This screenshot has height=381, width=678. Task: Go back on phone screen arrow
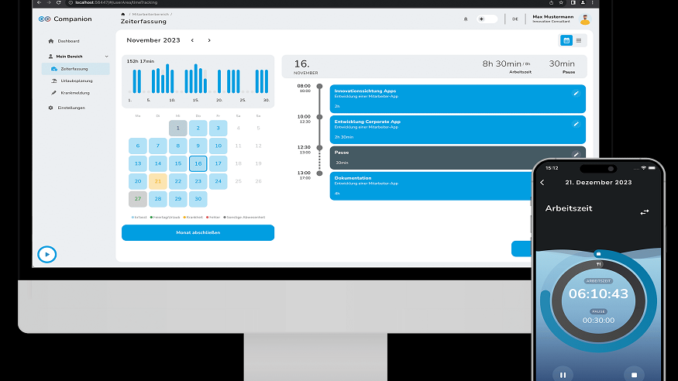(x=542, y=182)
